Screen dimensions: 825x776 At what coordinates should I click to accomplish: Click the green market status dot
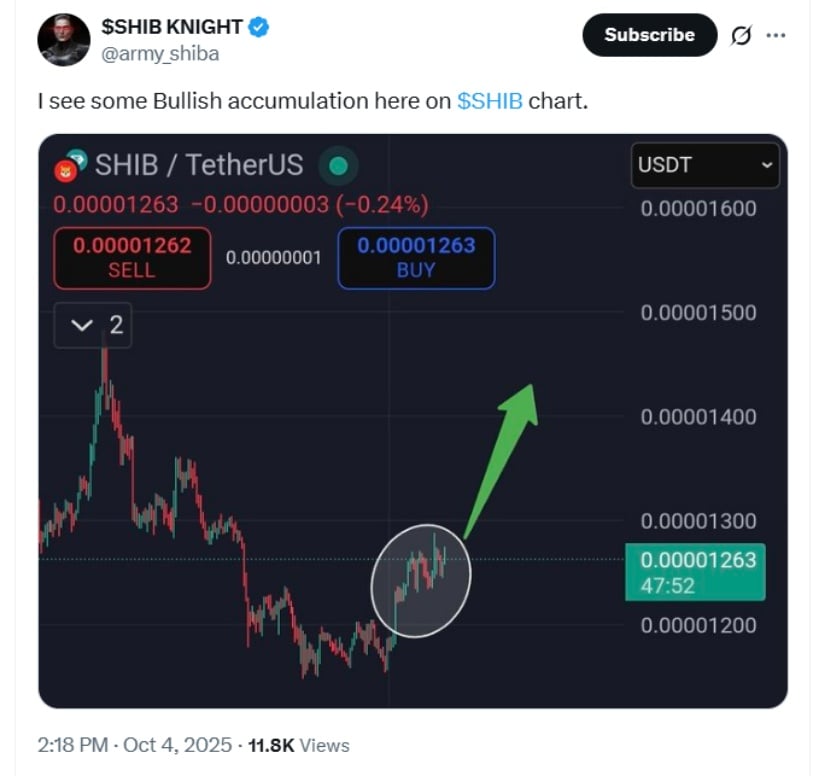pos(338,166)
